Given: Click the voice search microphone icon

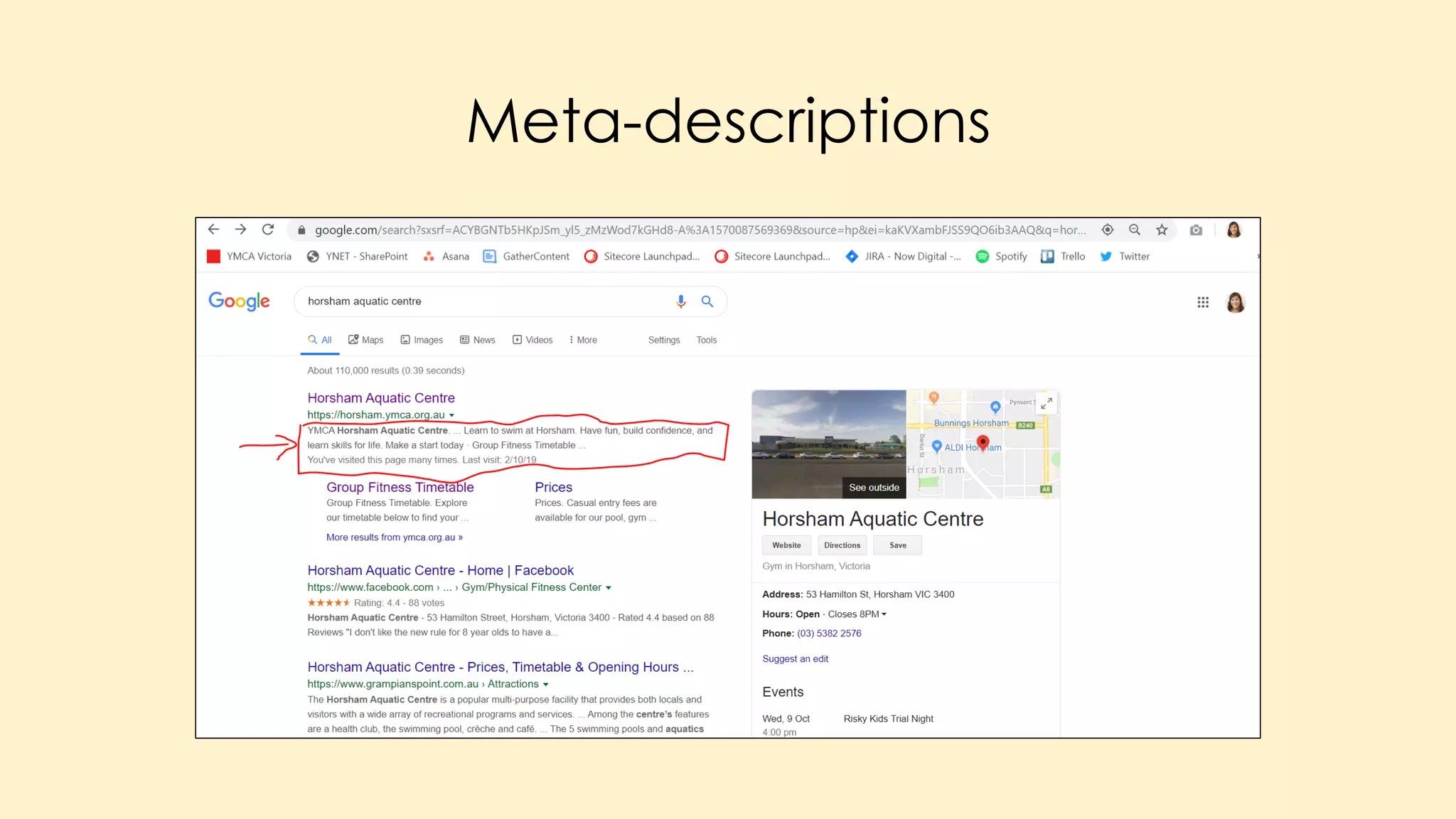Looking at the screenshot, I should tap(680, 301).
